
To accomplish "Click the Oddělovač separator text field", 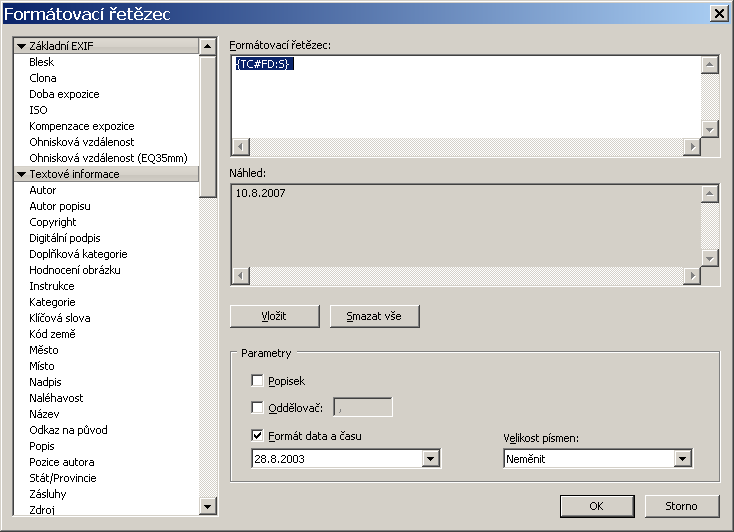I will tap(363, 407).
